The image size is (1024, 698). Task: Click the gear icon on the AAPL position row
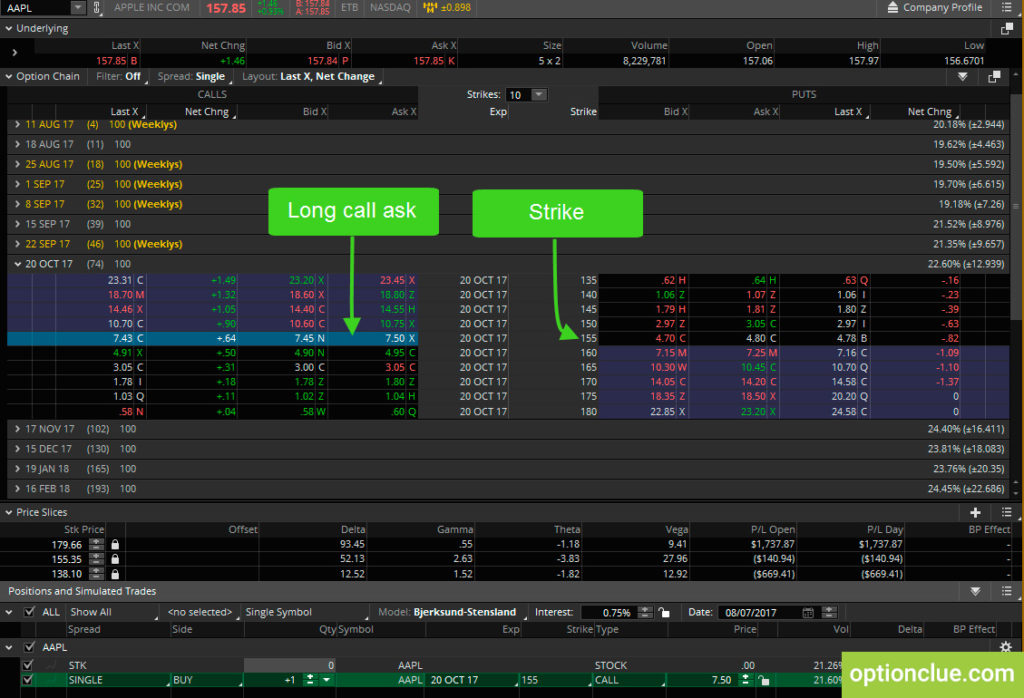click(x=1006, y=647)
